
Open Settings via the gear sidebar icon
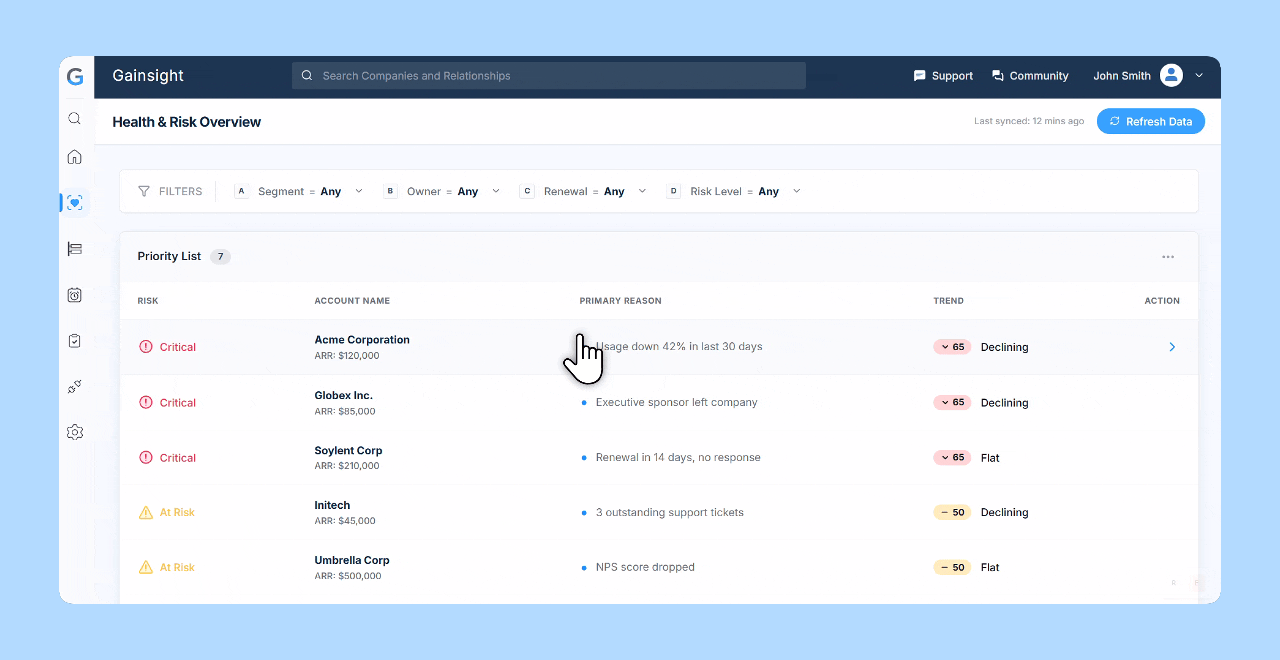pos(74,432)
